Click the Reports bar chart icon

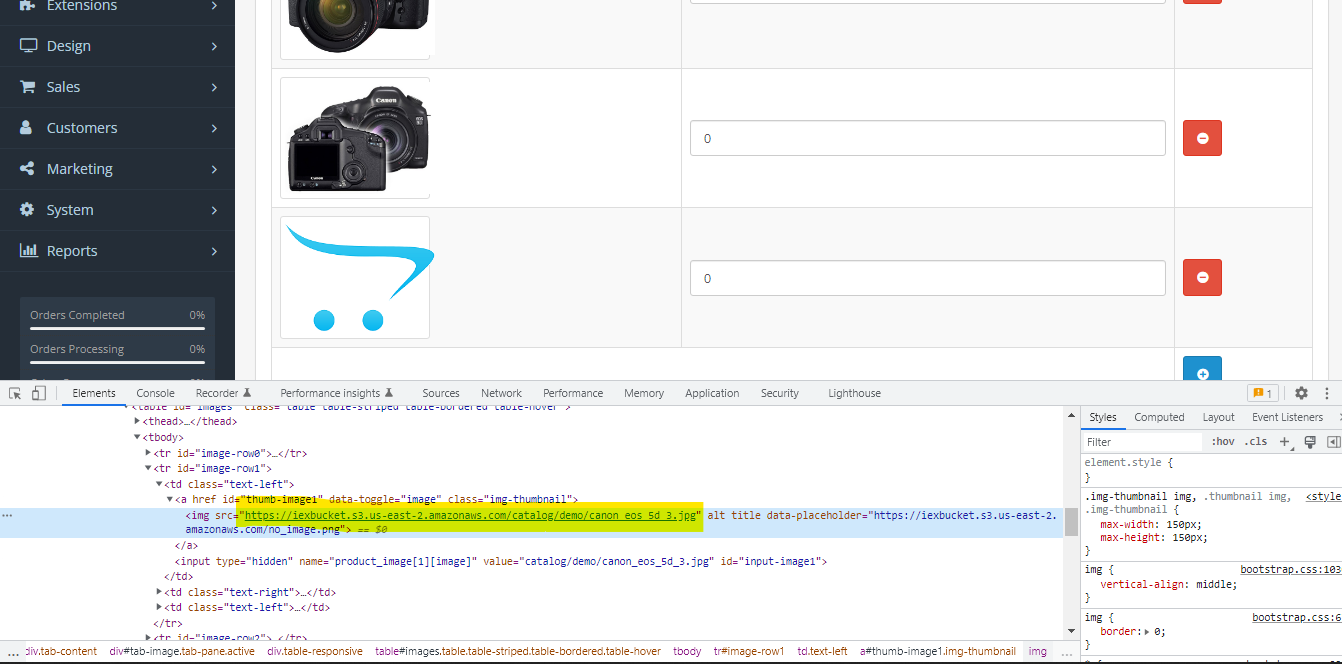(x=29, y=251)
